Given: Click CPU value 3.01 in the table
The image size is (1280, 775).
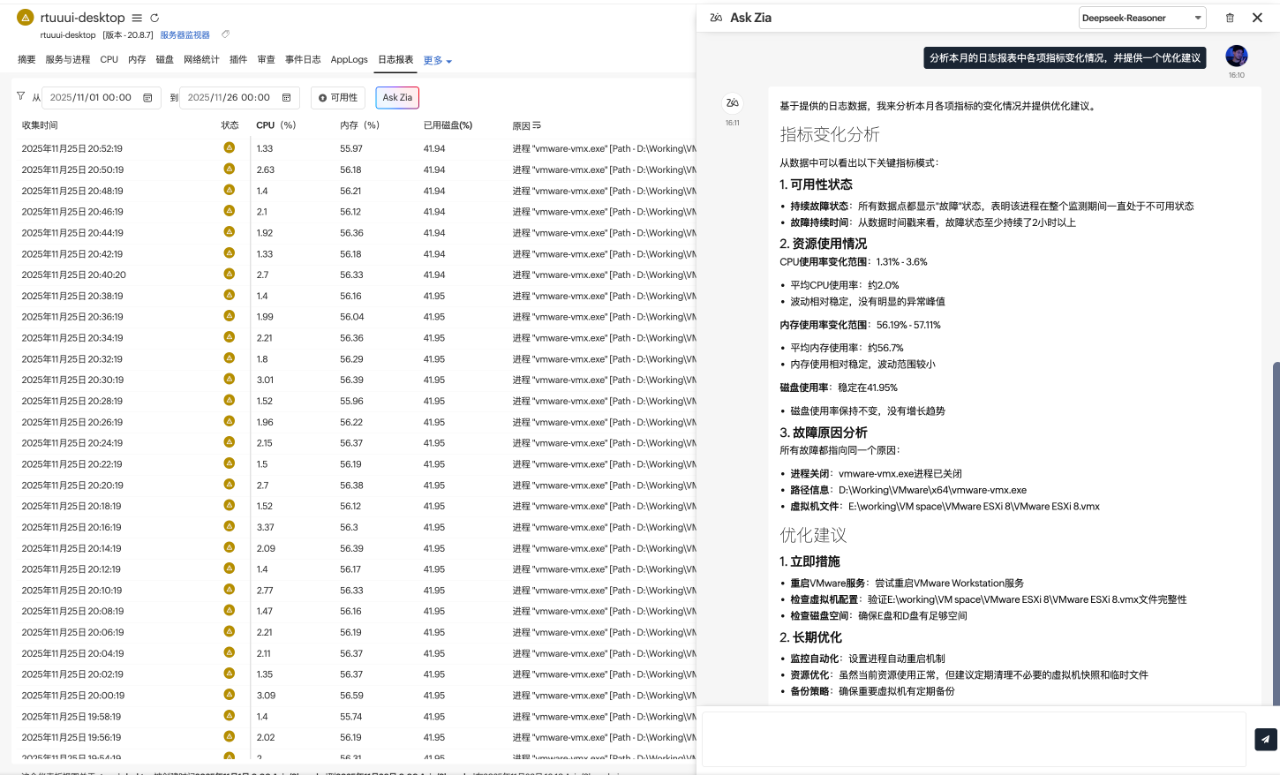Looking at the screenshot, I should (x=265, y=380).
